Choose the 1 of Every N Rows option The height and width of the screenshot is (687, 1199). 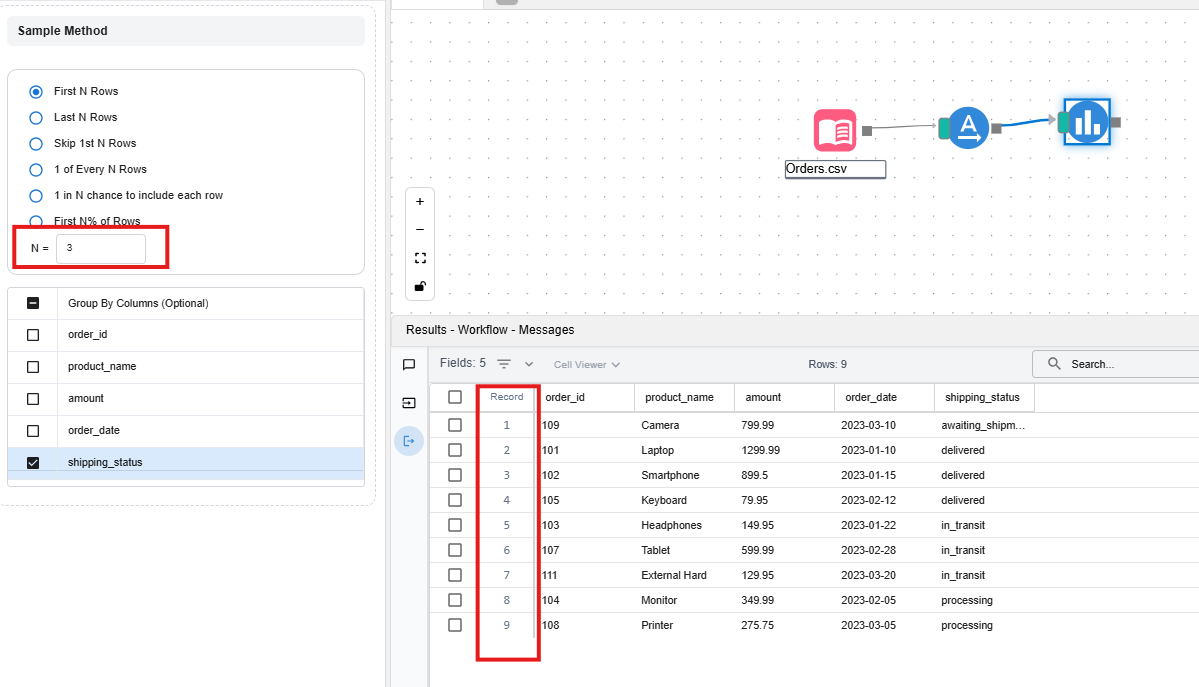click(x=36, y=169)
